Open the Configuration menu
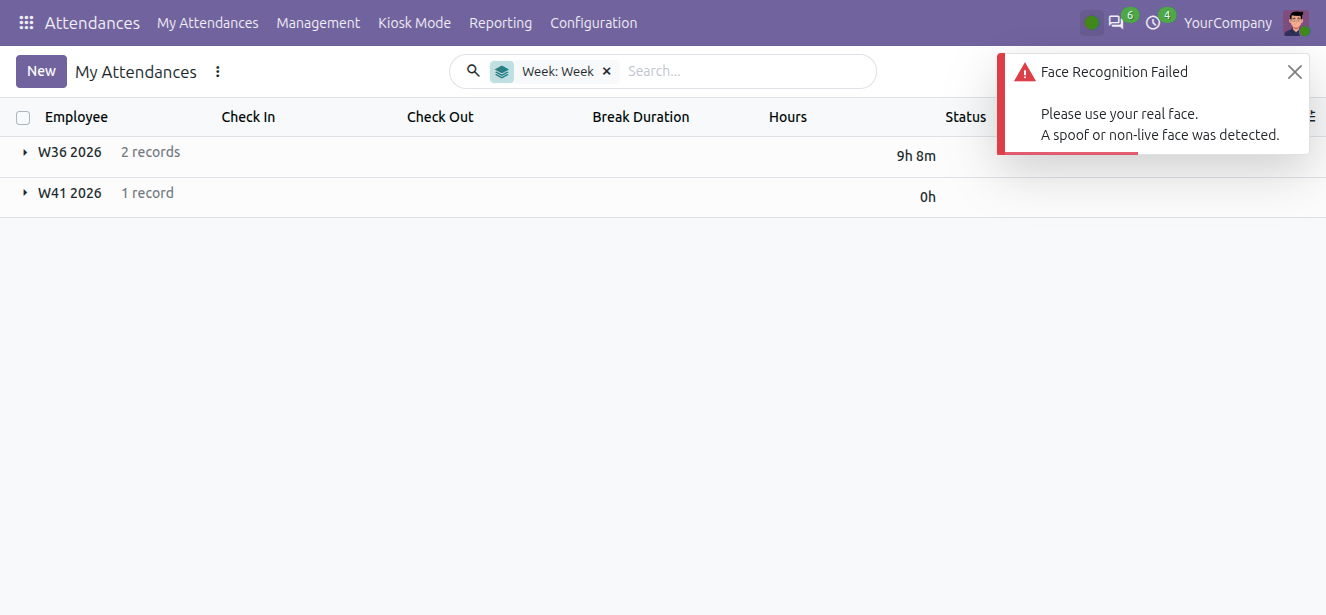 click(593, 22)
